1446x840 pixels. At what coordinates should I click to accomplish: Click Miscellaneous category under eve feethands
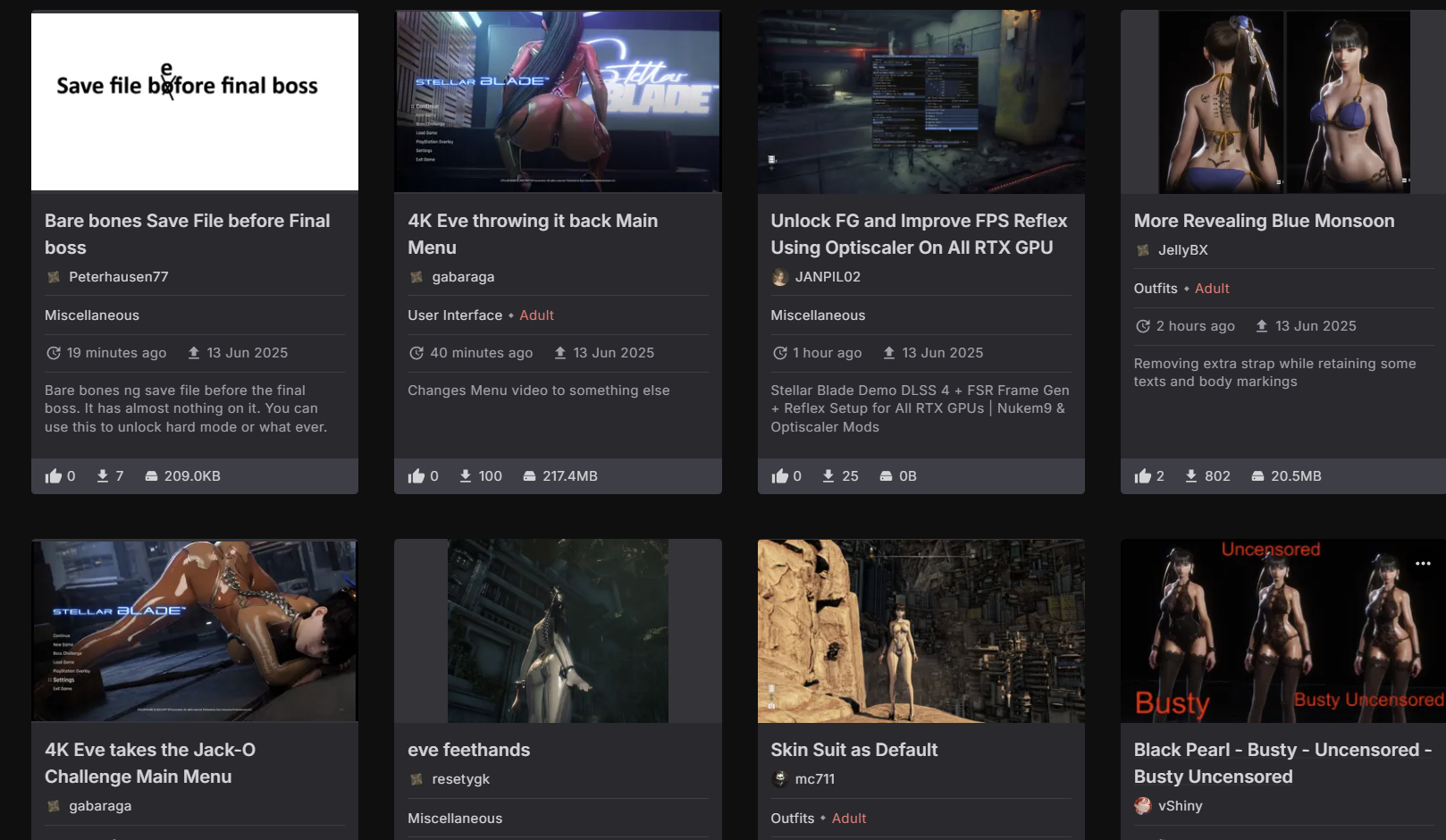[x=455, y=819]
